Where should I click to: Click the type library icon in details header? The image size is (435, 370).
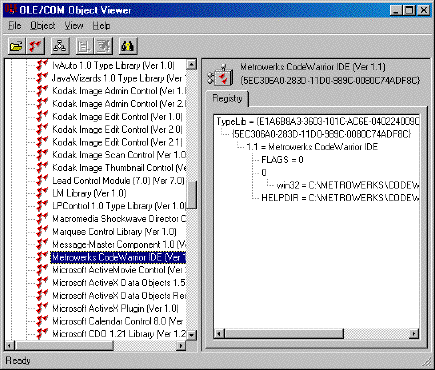click(x=221, y=75)
